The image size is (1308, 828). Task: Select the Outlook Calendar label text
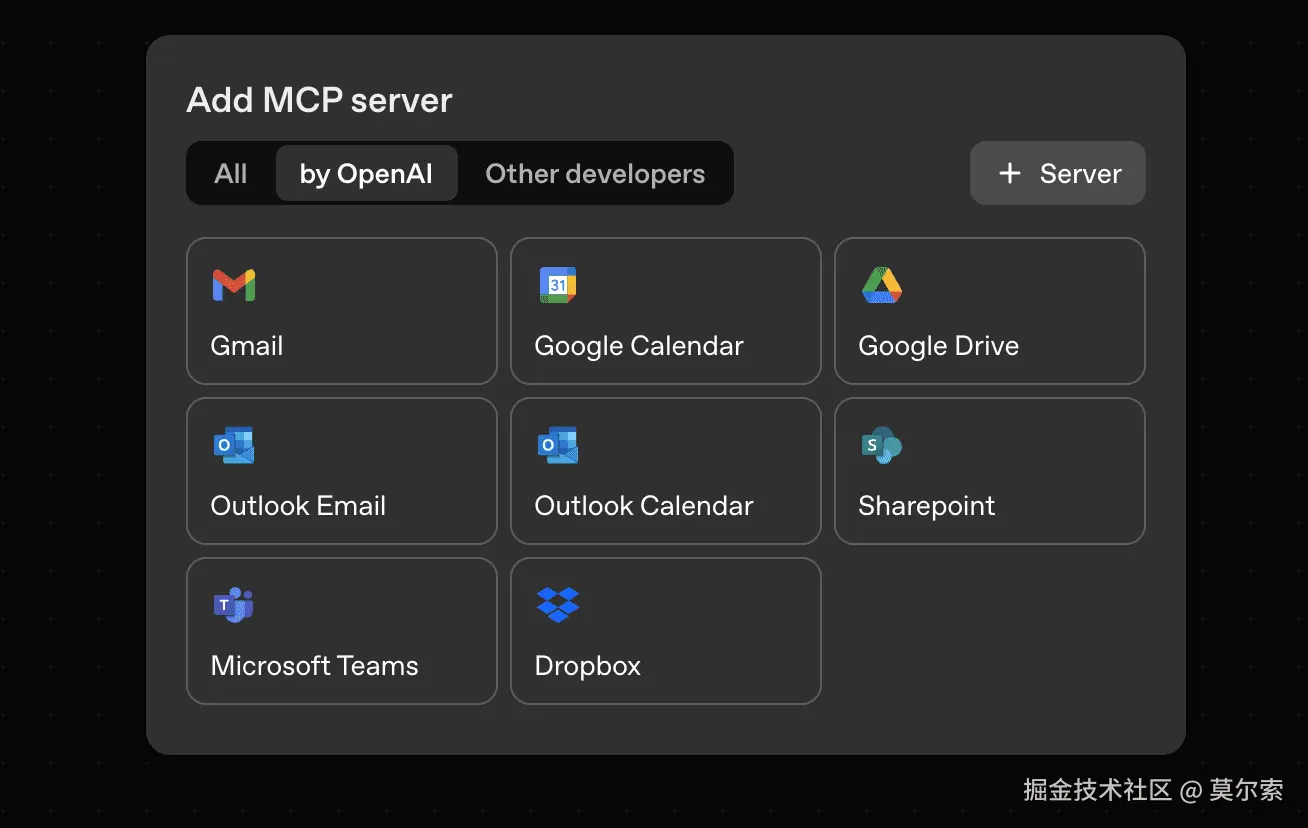point(644,506)
